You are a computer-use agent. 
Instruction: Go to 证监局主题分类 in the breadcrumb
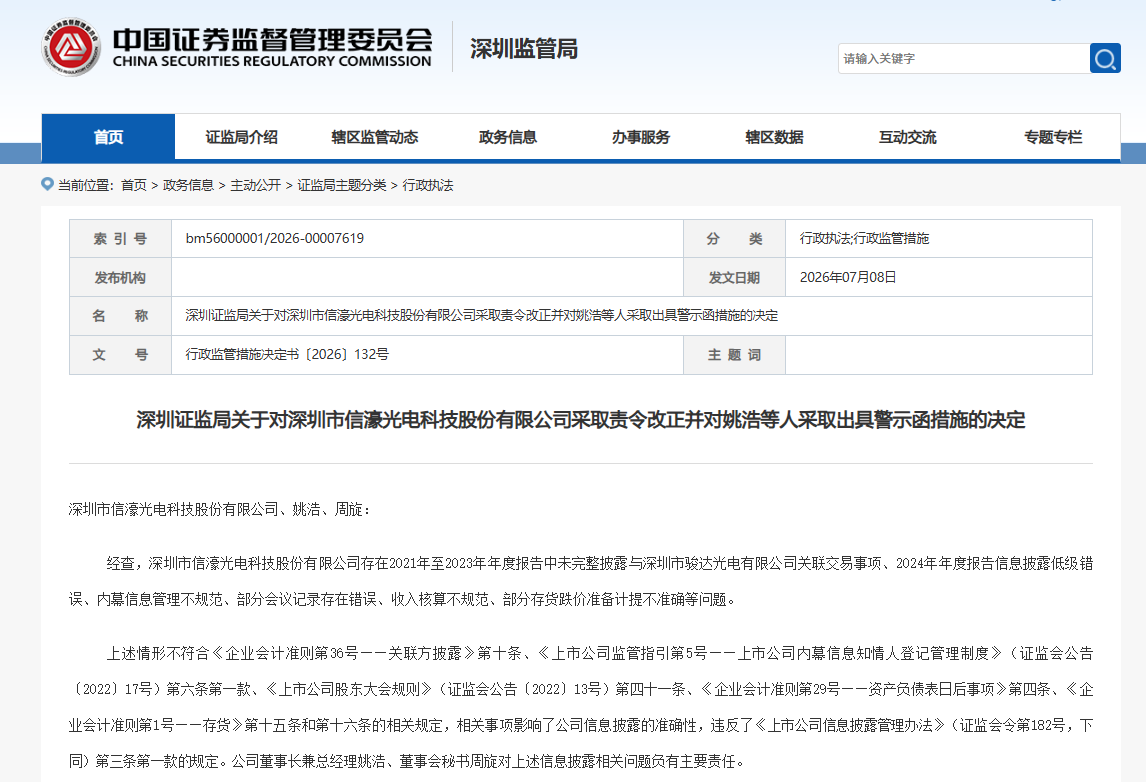click(341, 186)
